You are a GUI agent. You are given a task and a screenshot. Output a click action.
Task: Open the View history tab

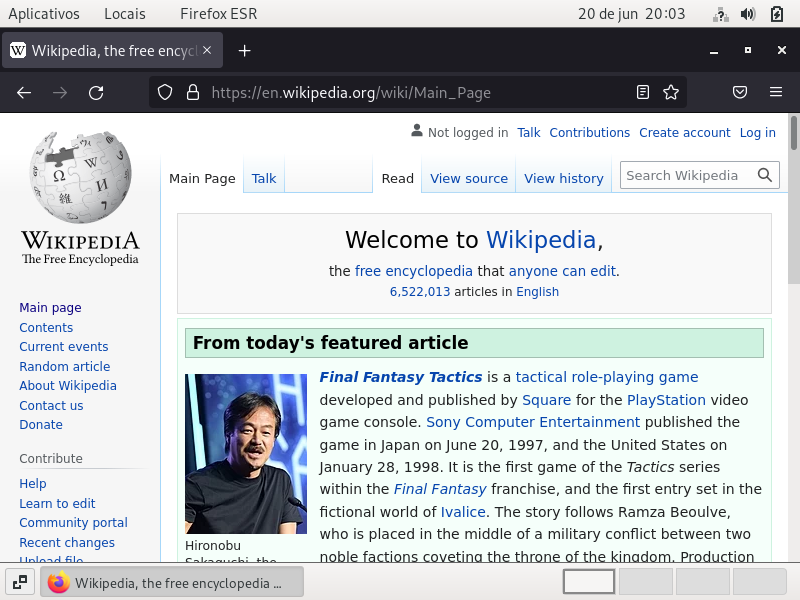pyautogui.click(x=564, y=179)
